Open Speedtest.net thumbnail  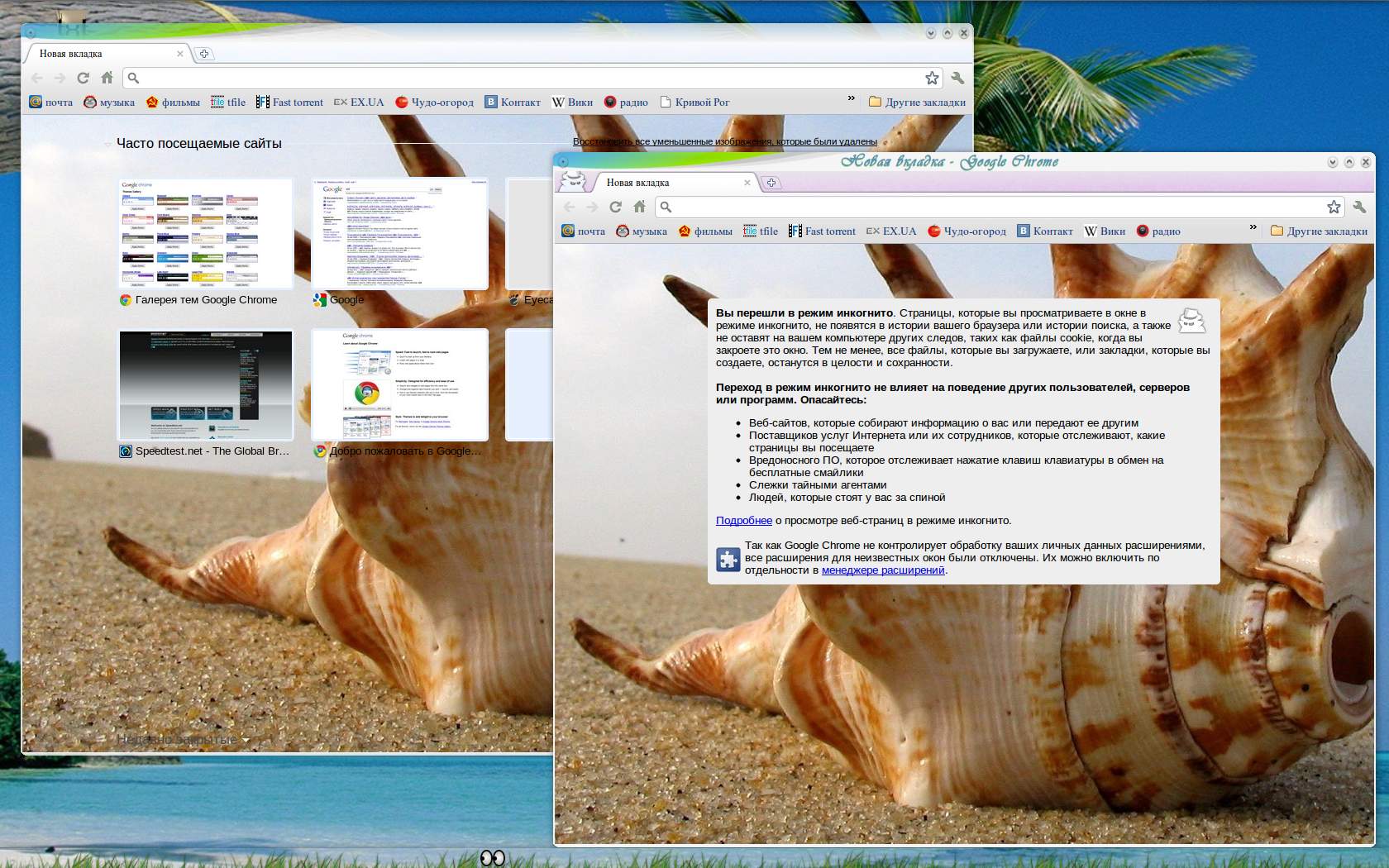click(x=206, y=385)
